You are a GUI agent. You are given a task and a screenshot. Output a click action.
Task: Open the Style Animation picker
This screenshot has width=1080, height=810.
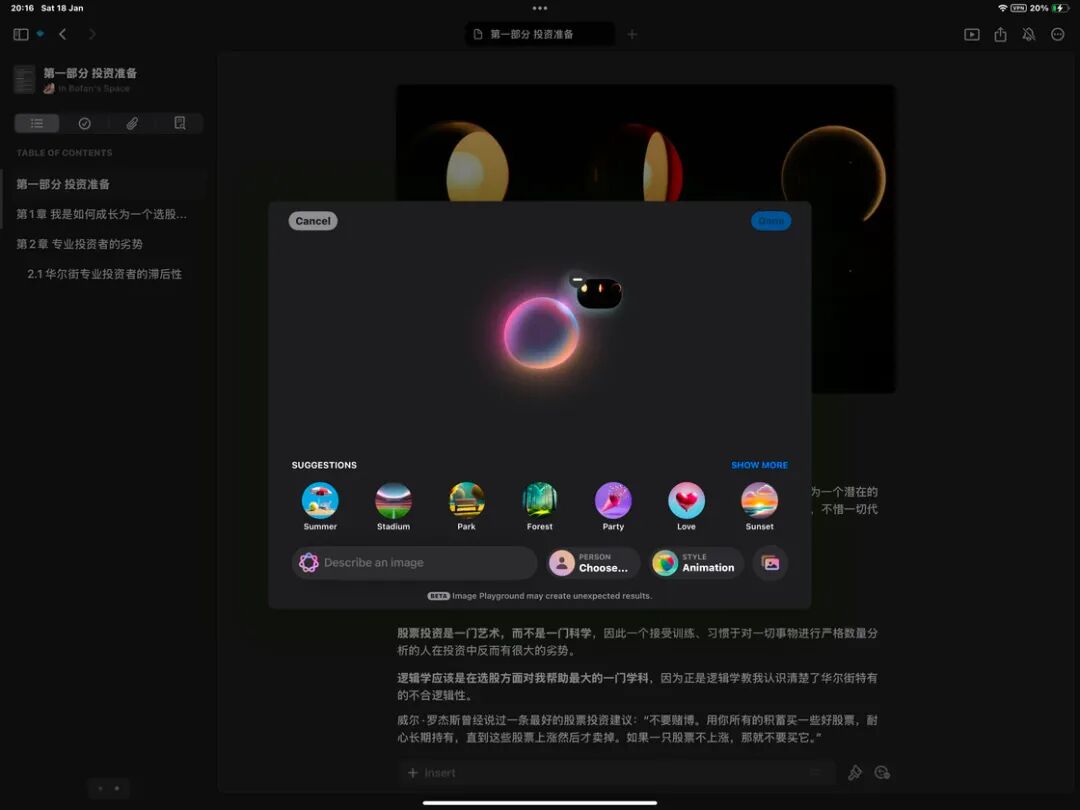697,563
